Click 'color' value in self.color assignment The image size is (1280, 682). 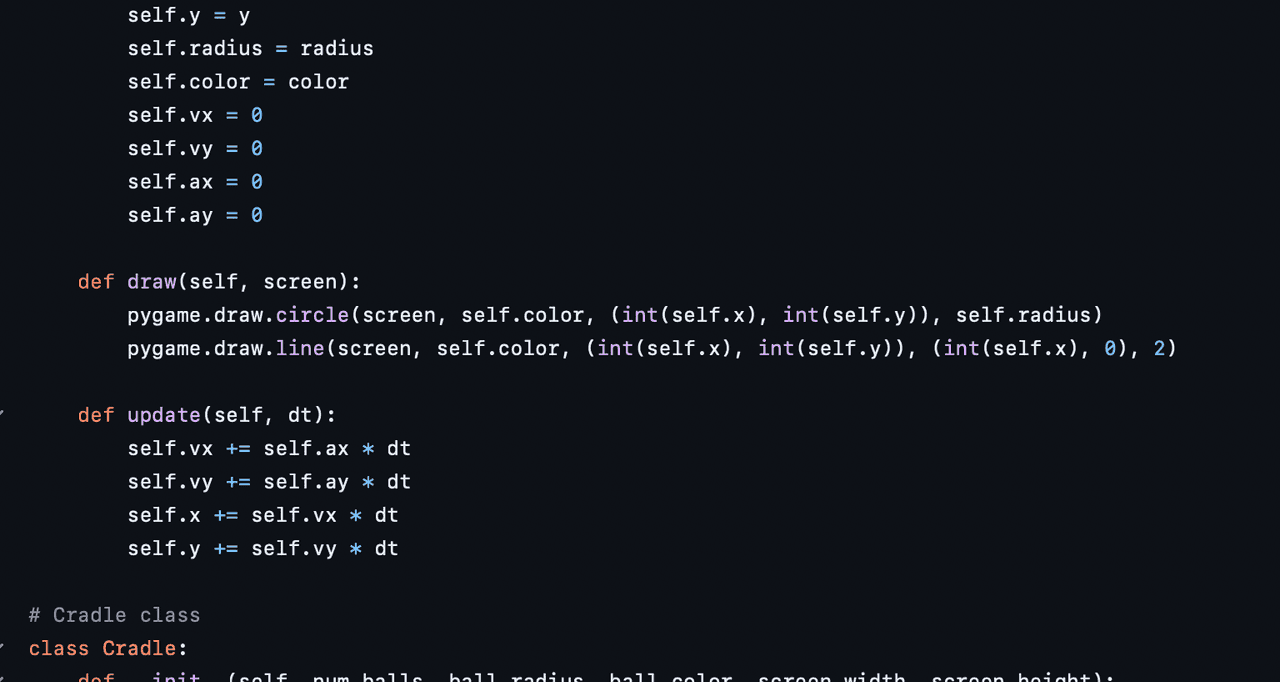(x=318, y=82)
